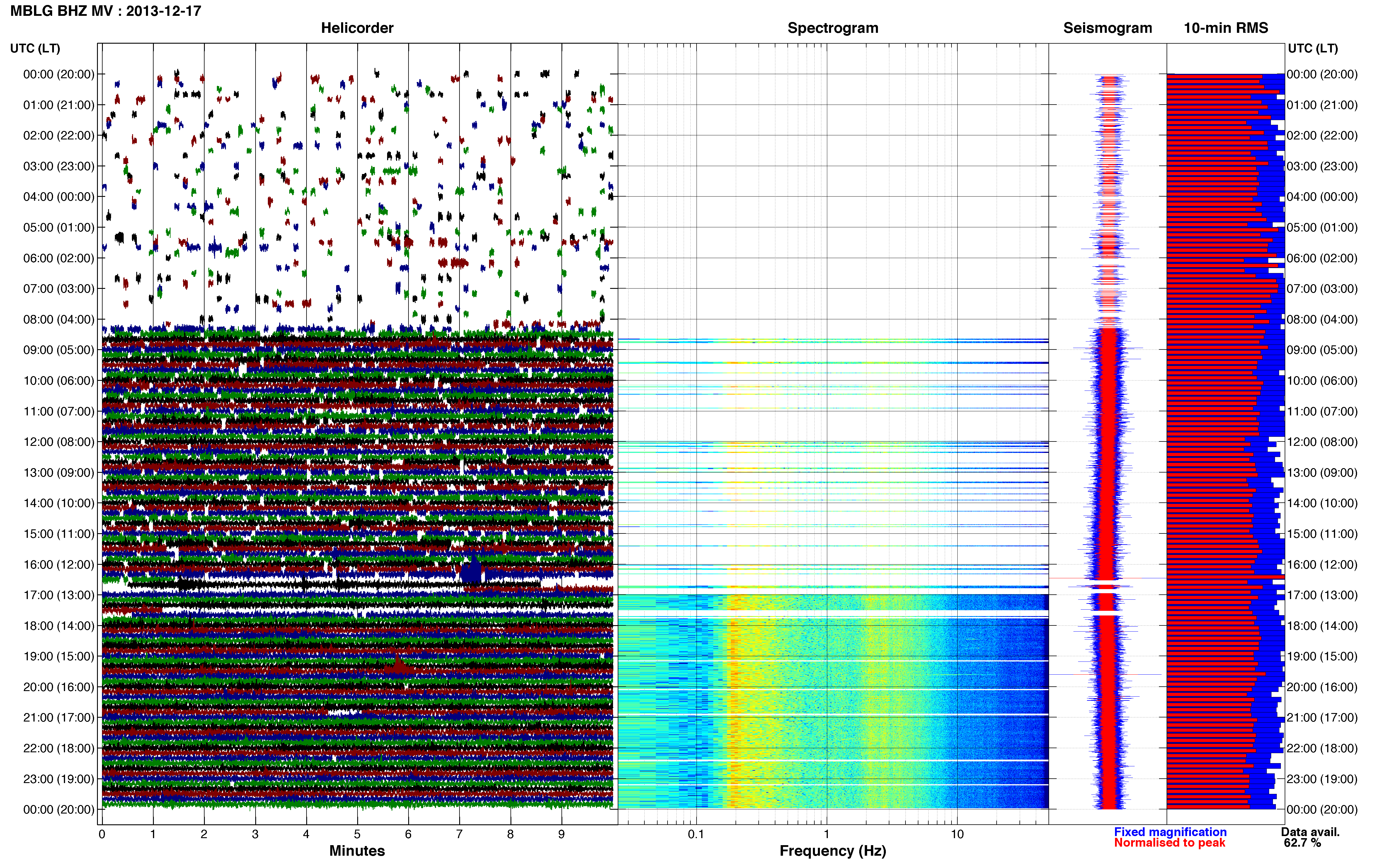1389x868 pixels.
Task: Click the '10-min RMS' panel heading
Action: 1226,28
